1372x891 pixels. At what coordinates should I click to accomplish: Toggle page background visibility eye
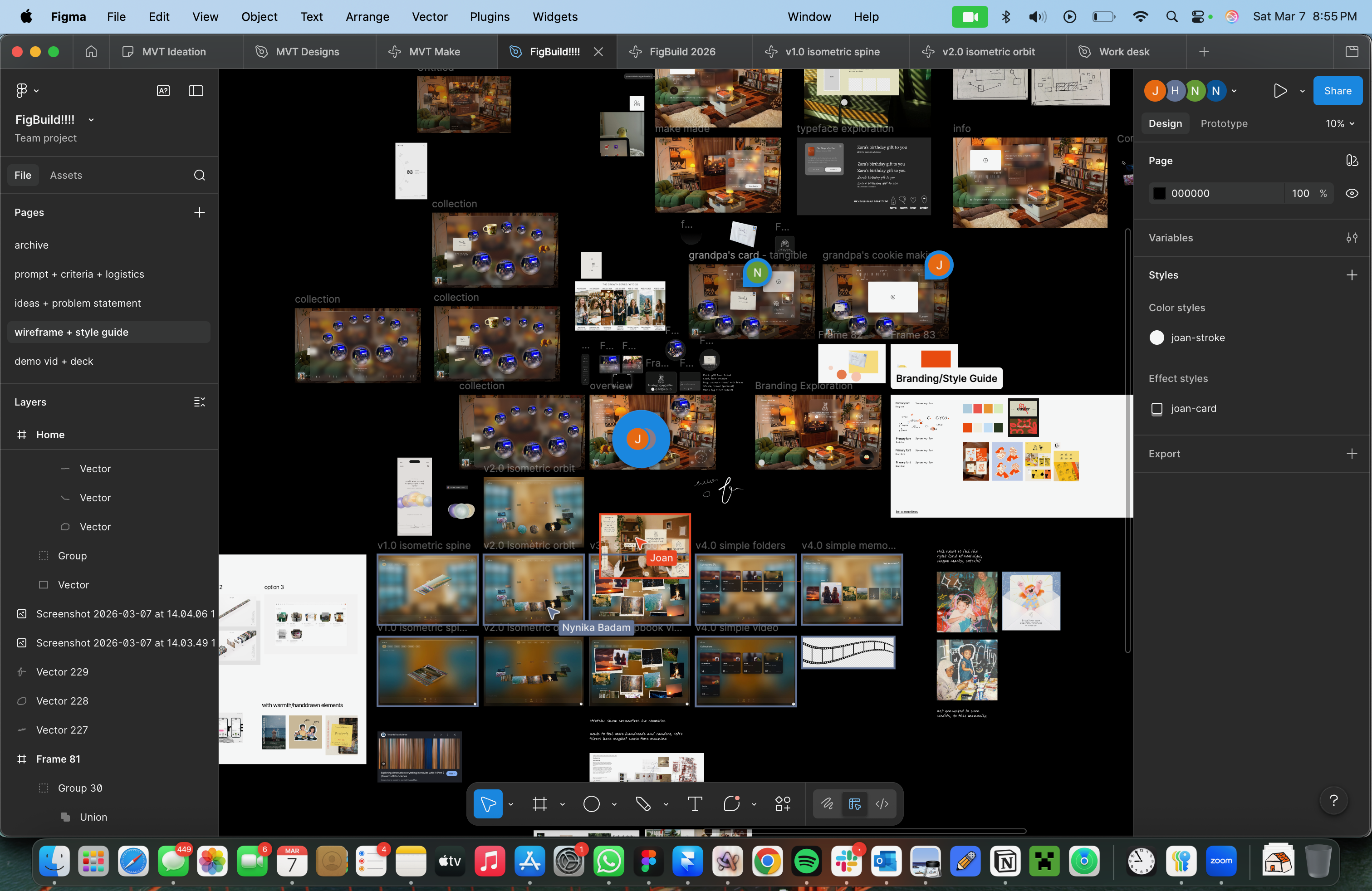pyautogui.click(x=1351, y=194)
